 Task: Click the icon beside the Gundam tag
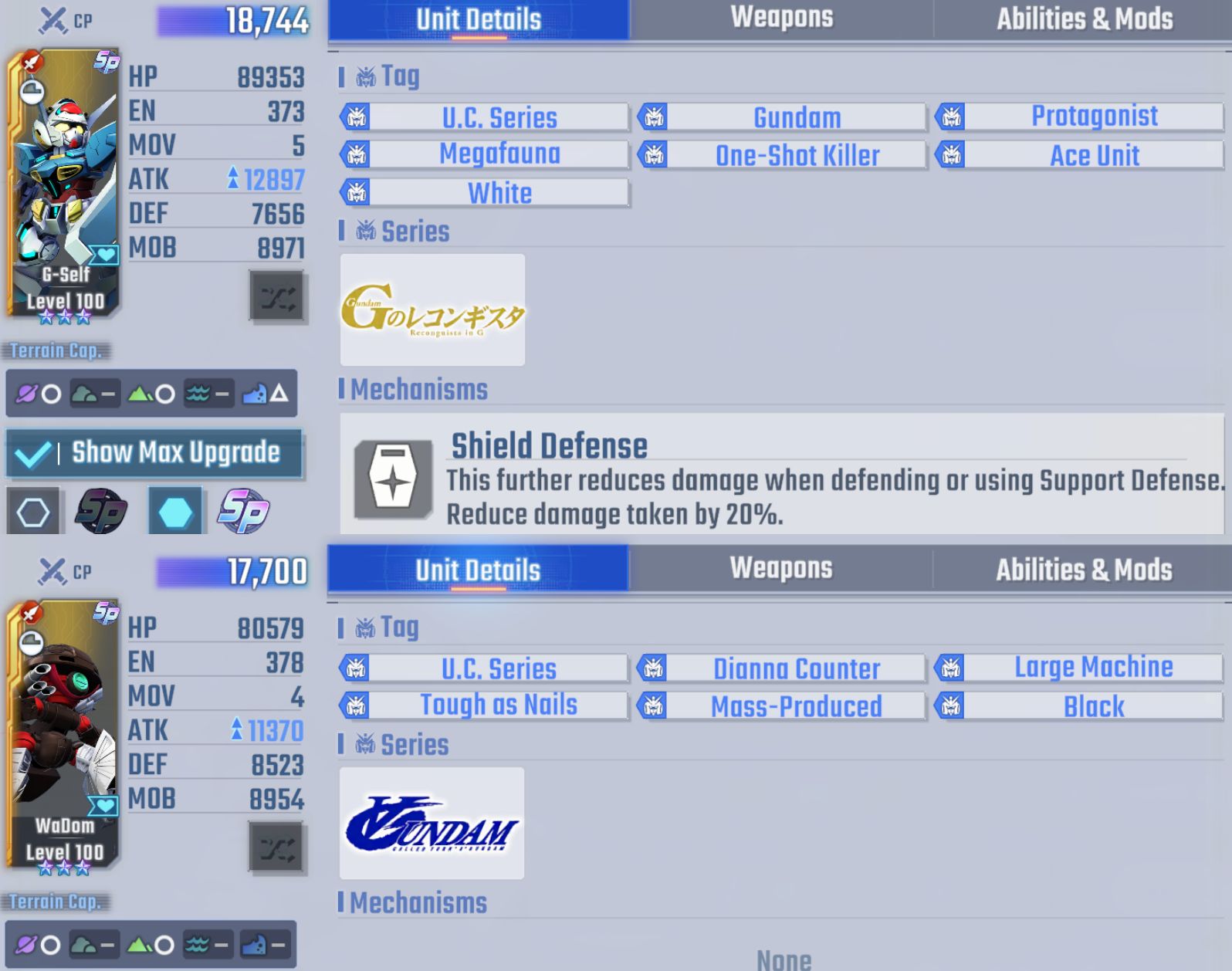tap(654, 117)
